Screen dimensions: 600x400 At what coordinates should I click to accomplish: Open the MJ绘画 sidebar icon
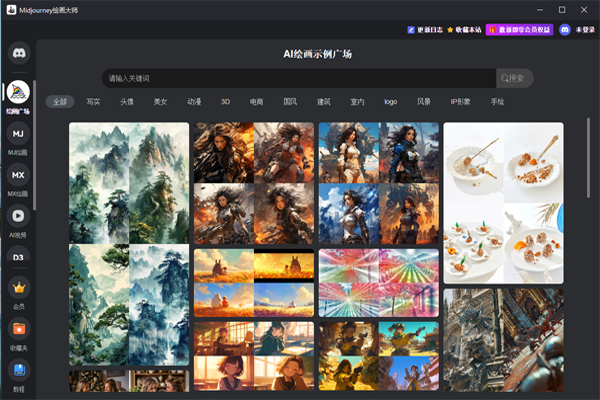pos(18,134)
